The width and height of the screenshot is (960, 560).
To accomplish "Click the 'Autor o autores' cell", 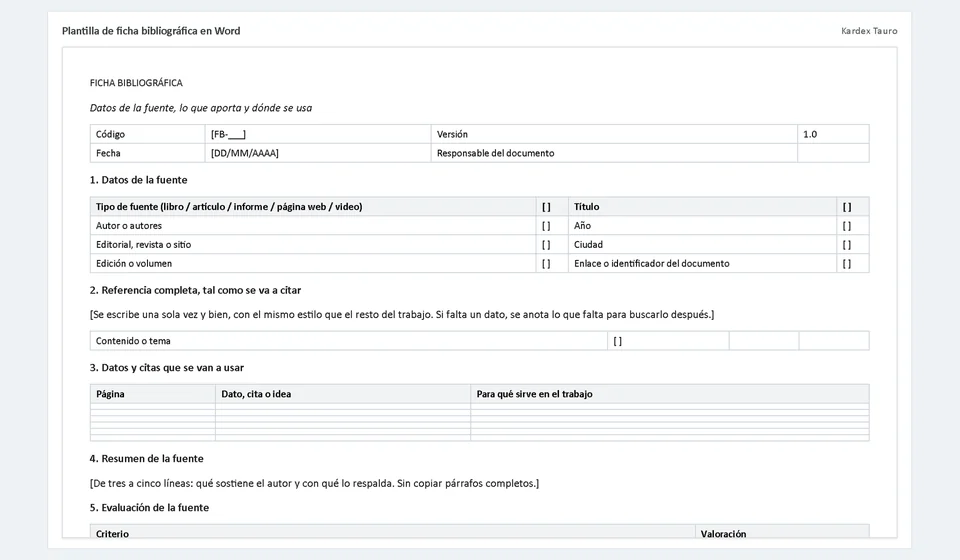I will point(313,226).
